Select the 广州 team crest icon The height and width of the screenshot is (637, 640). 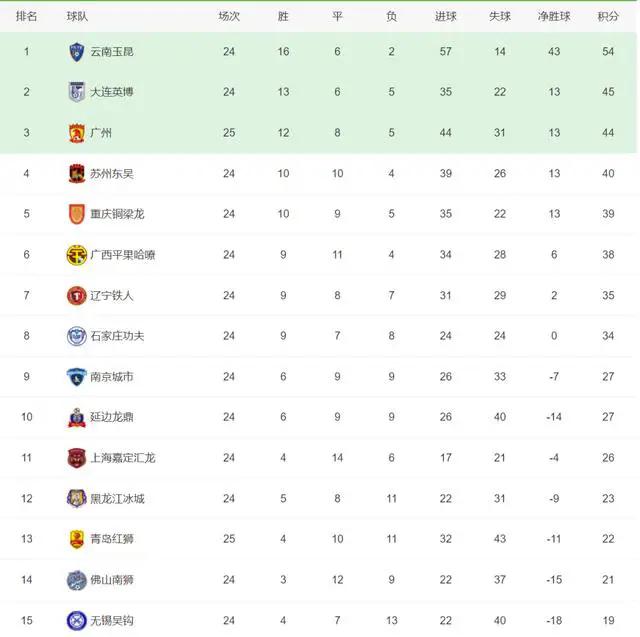coord(76,133)
